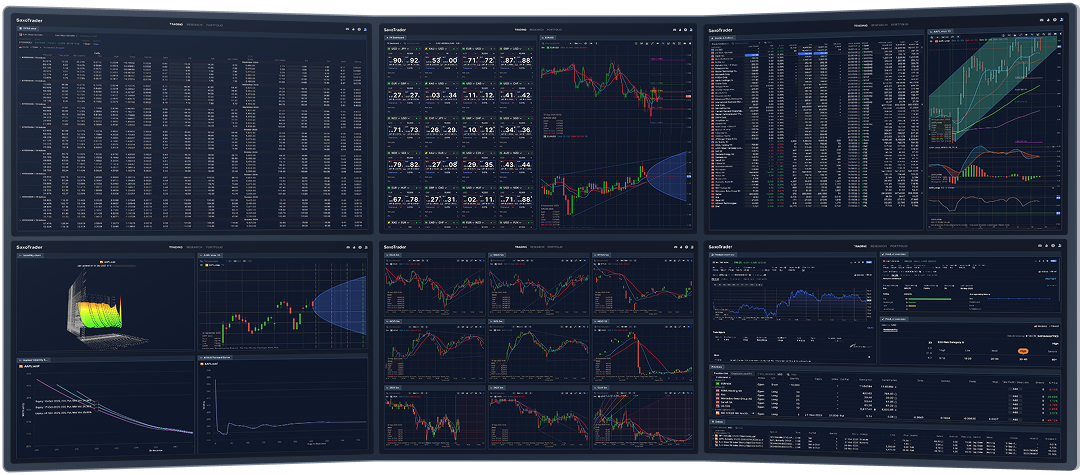The image size is (1080, 475).
Task: Click the blue intraday line chart in positions window
Action: pyautogui.click(x=791, y=304)
